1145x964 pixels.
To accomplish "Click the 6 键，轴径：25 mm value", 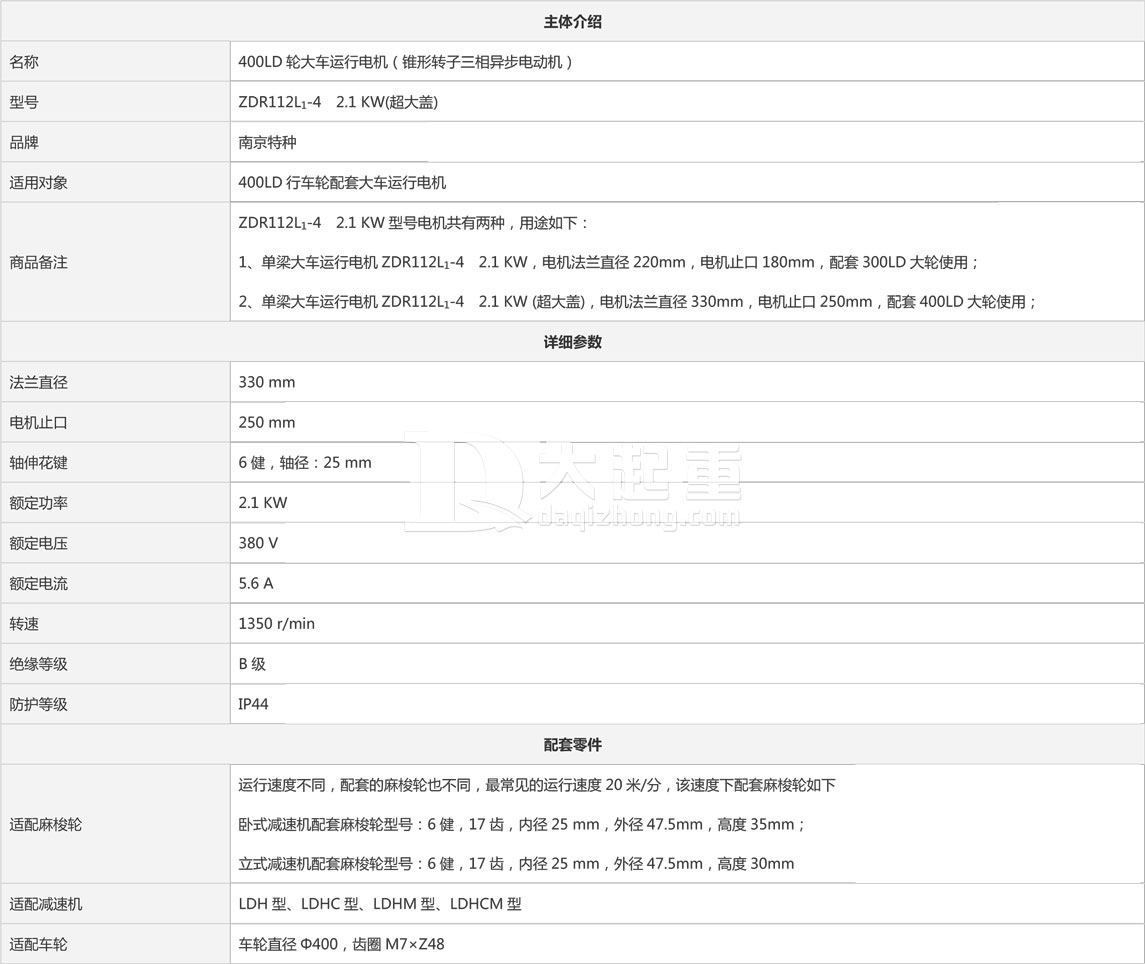I will pyautogui.click(x=305, y=462).
